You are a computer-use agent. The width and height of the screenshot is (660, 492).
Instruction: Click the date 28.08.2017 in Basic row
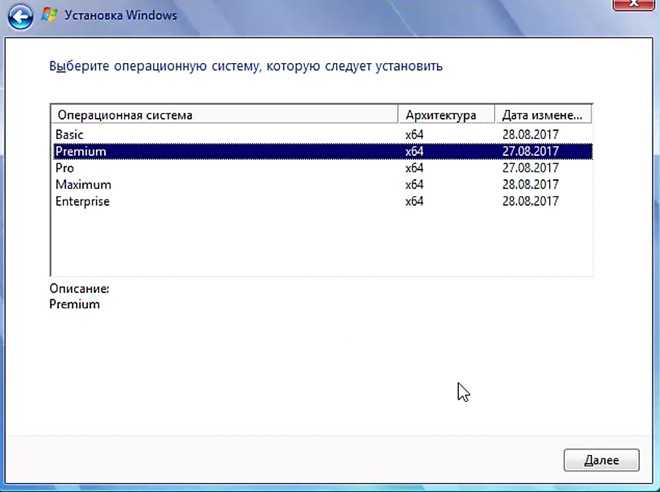point(530,135)
